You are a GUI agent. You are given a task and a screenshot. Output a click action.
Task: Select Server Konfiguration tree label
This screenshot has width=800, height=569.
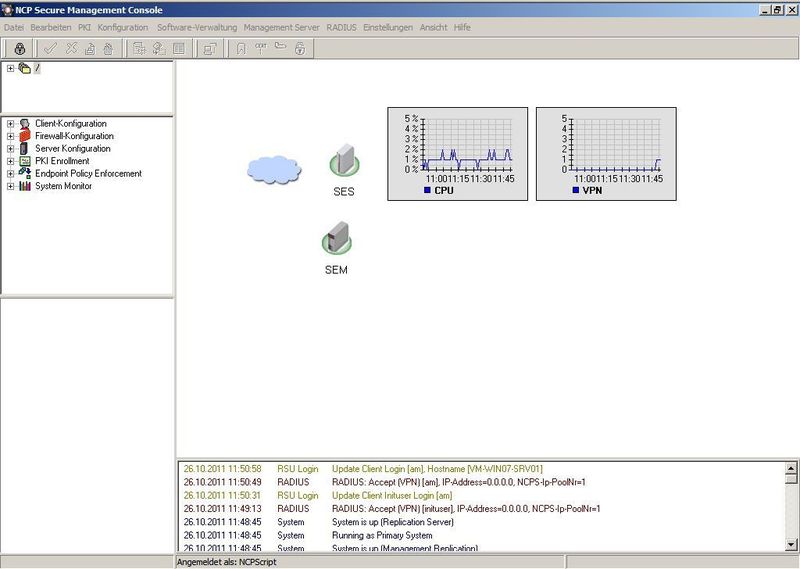(x=73, y=149)
